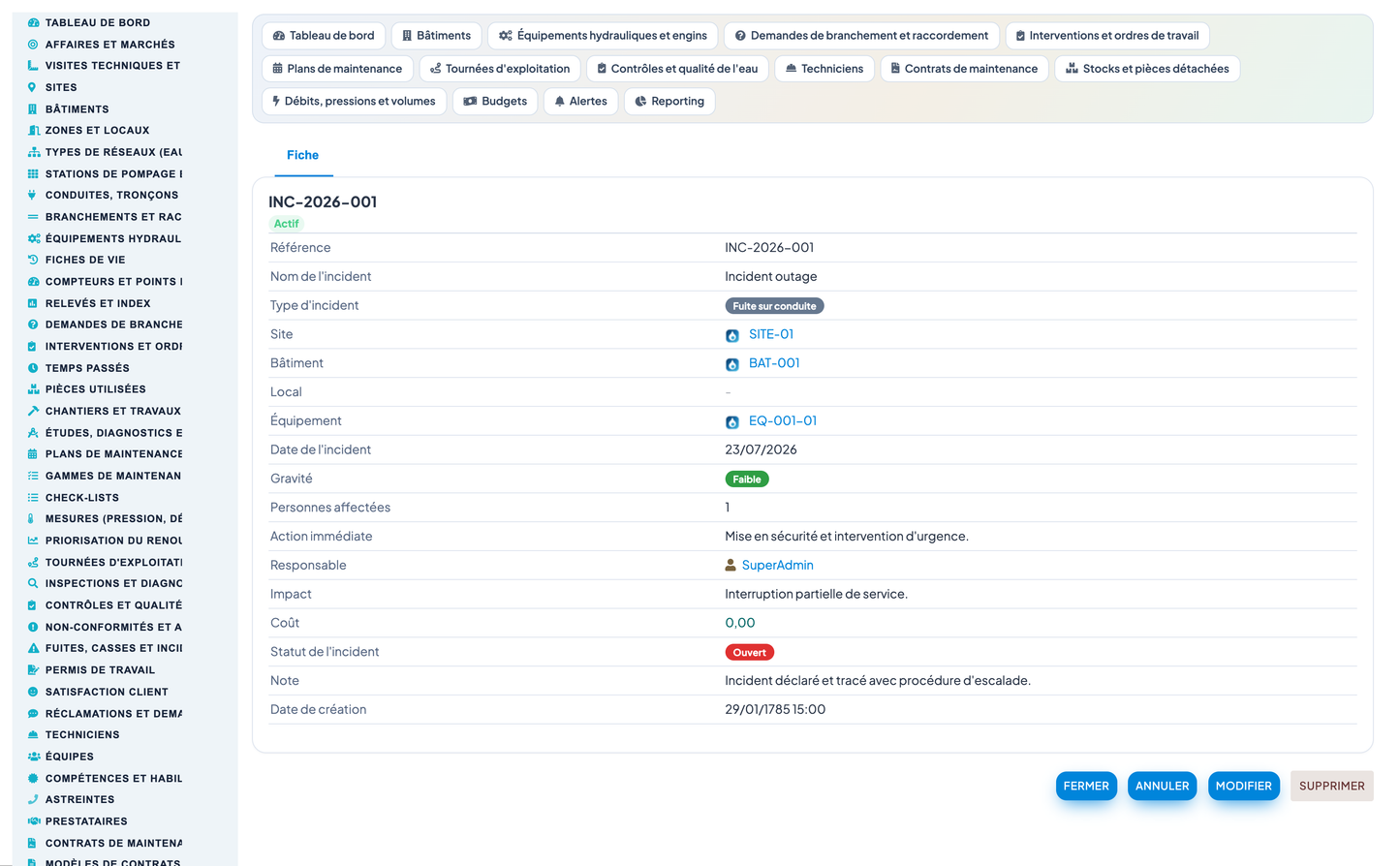Open Équipements hydrauliques et engins shortcut
1400x866 pixels.
pyautogui.click(x=603, y=36)
